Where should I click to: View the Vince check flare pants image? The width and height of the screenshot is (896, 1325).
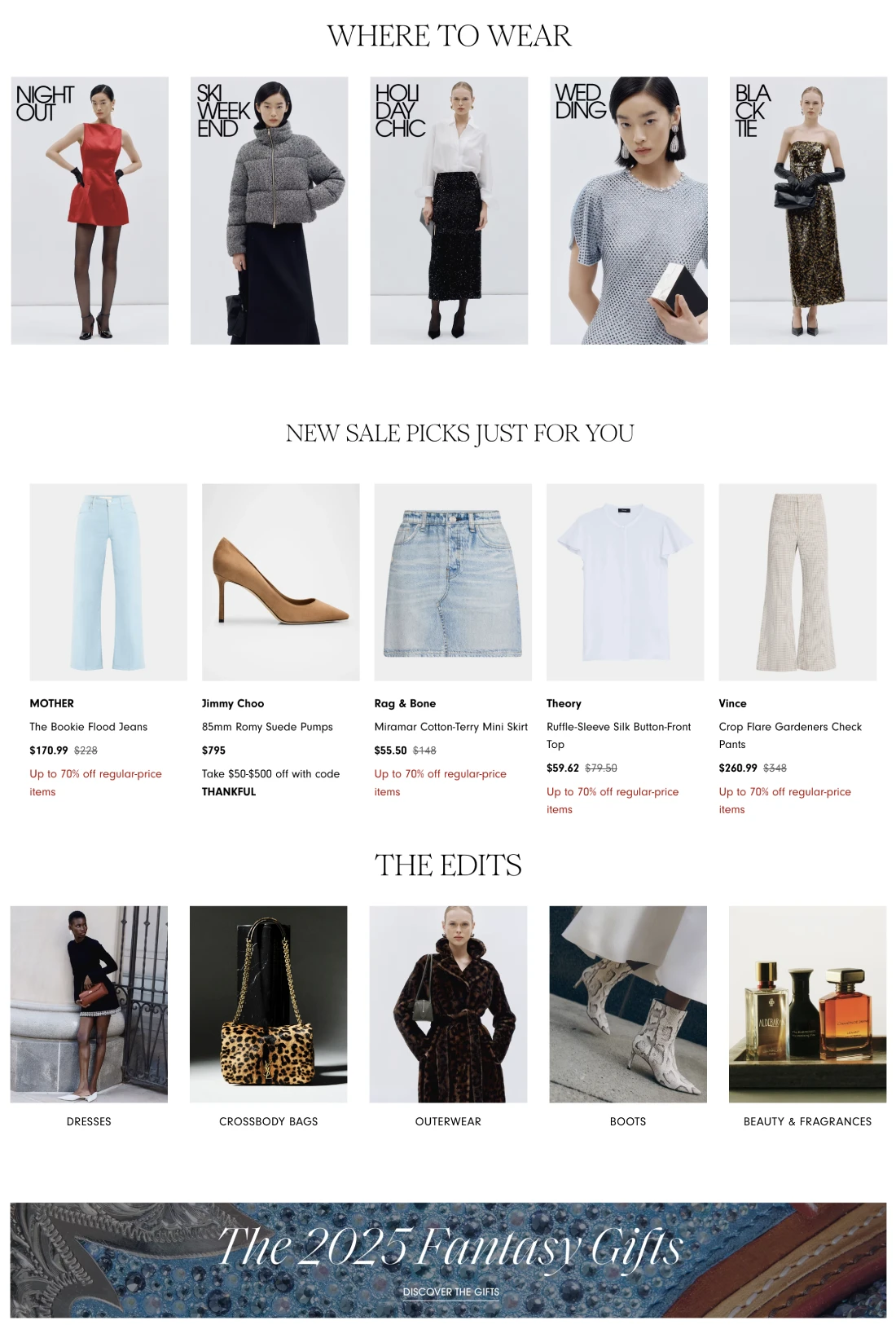coord(797,582)
